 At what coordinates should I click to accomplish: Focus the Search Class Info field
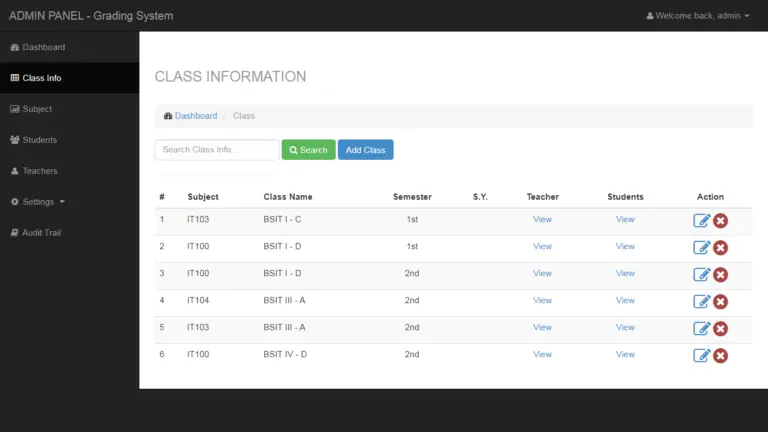tap(217, 150)
